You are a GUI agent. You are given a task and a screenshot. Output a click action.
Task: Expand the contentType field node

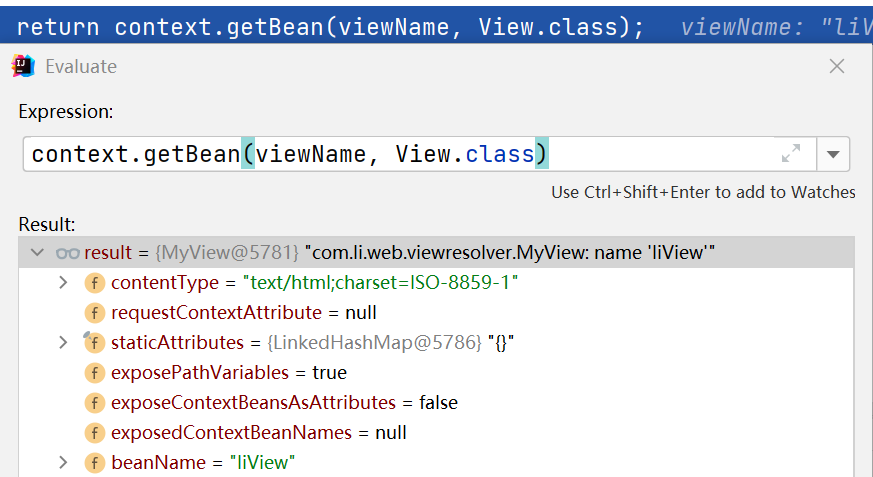coord(64,283)
